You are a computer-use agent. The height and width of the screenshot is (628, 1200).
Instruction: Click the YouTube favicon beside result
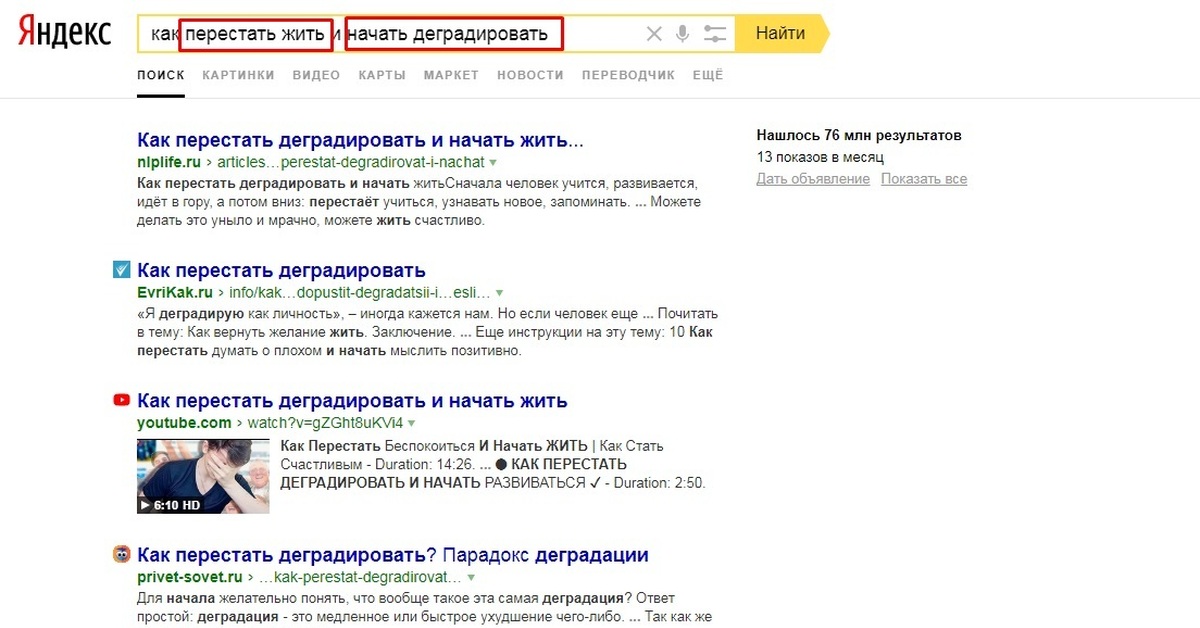pos(121,401)
